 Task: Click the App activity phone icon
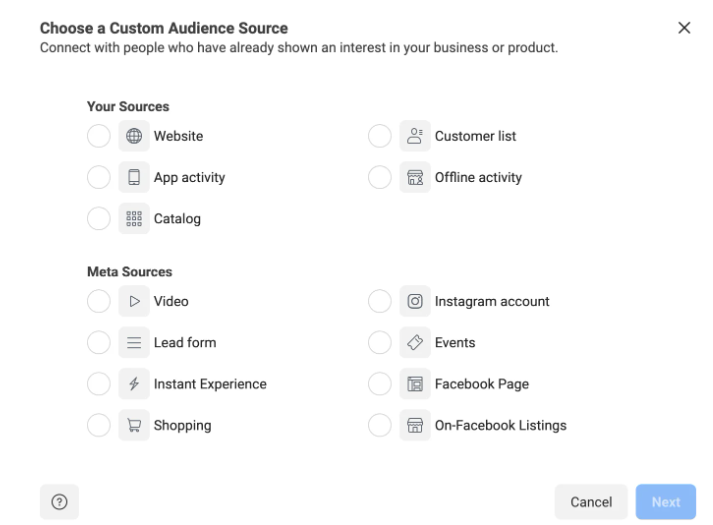tap(133, 178)
